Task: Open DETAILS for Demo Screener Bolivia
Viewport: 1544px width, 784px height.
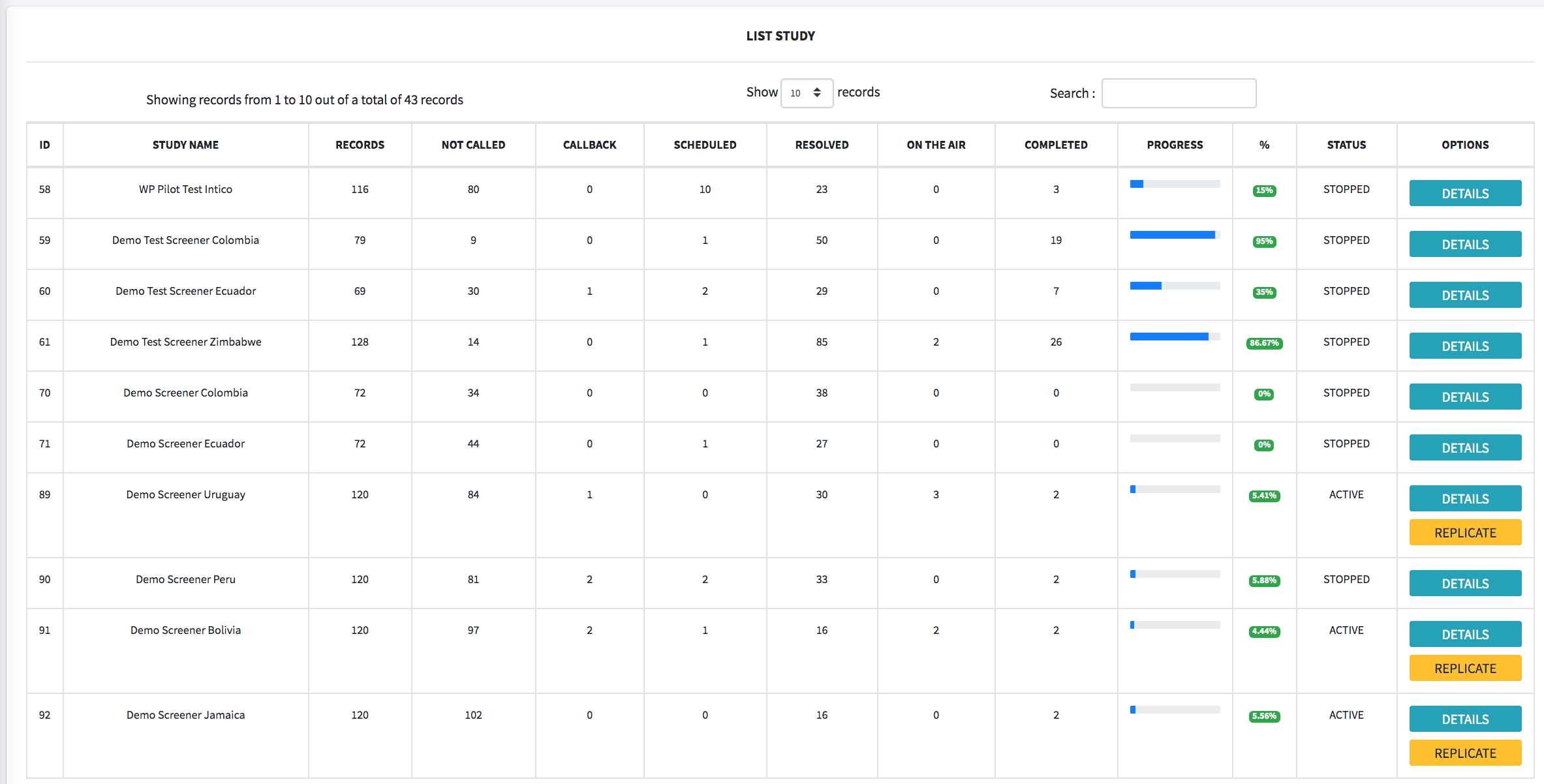Action: (x=1465, y=634)
